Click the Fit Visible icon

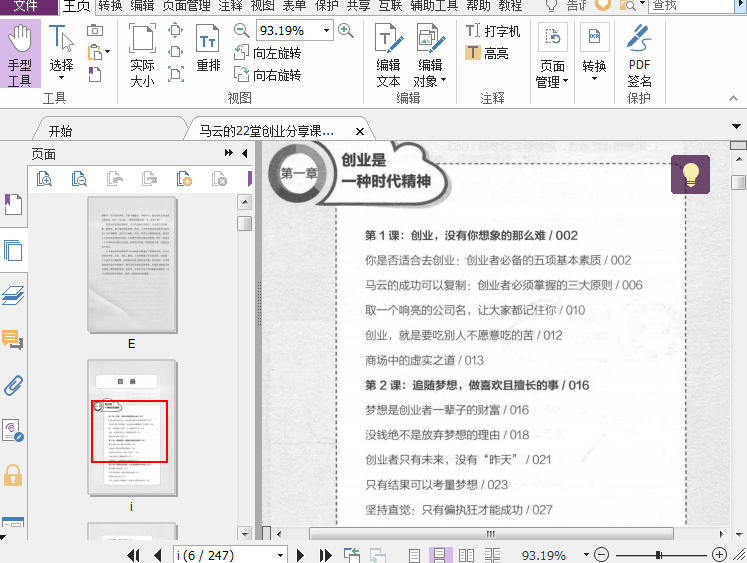coord(175,74)
